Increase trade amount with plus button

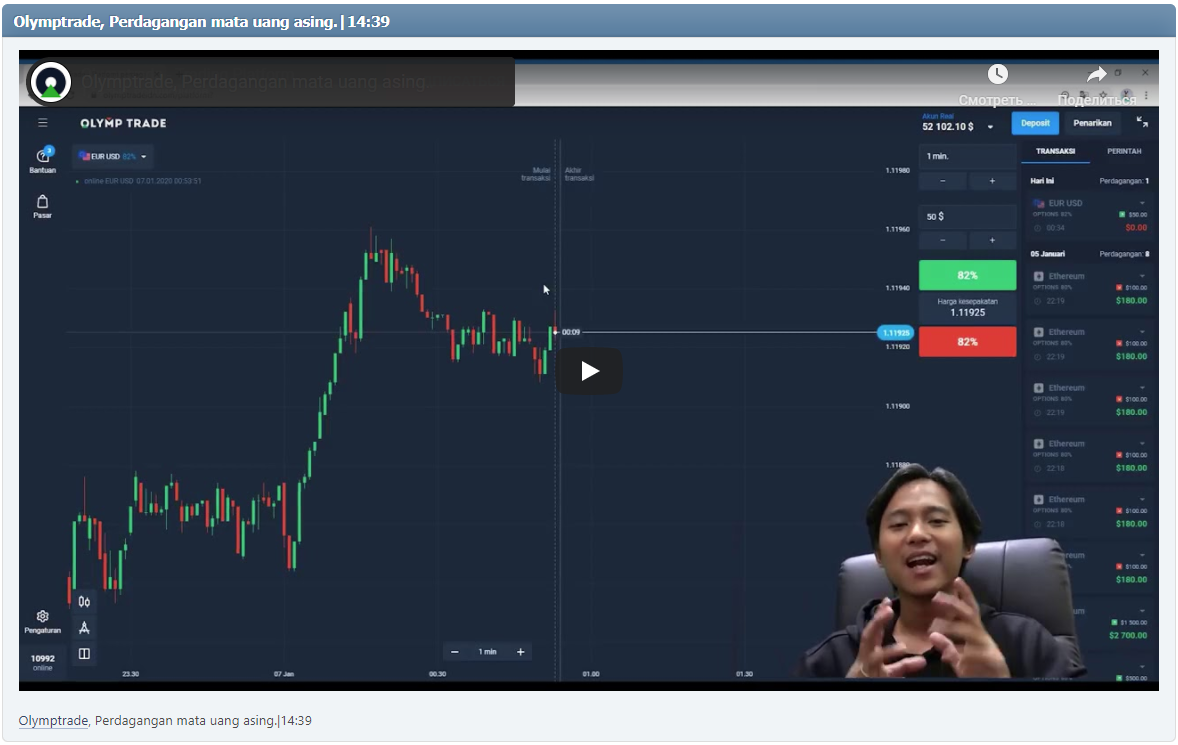coord(992,240)
